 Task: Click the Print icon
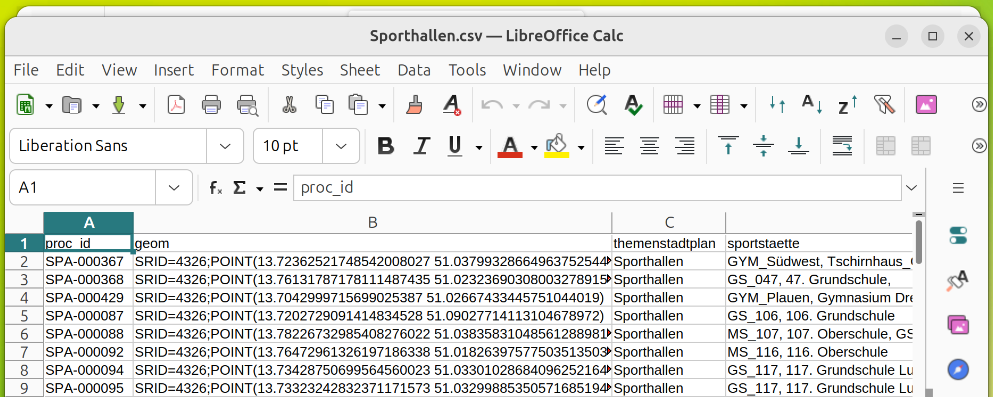[212, 105]
